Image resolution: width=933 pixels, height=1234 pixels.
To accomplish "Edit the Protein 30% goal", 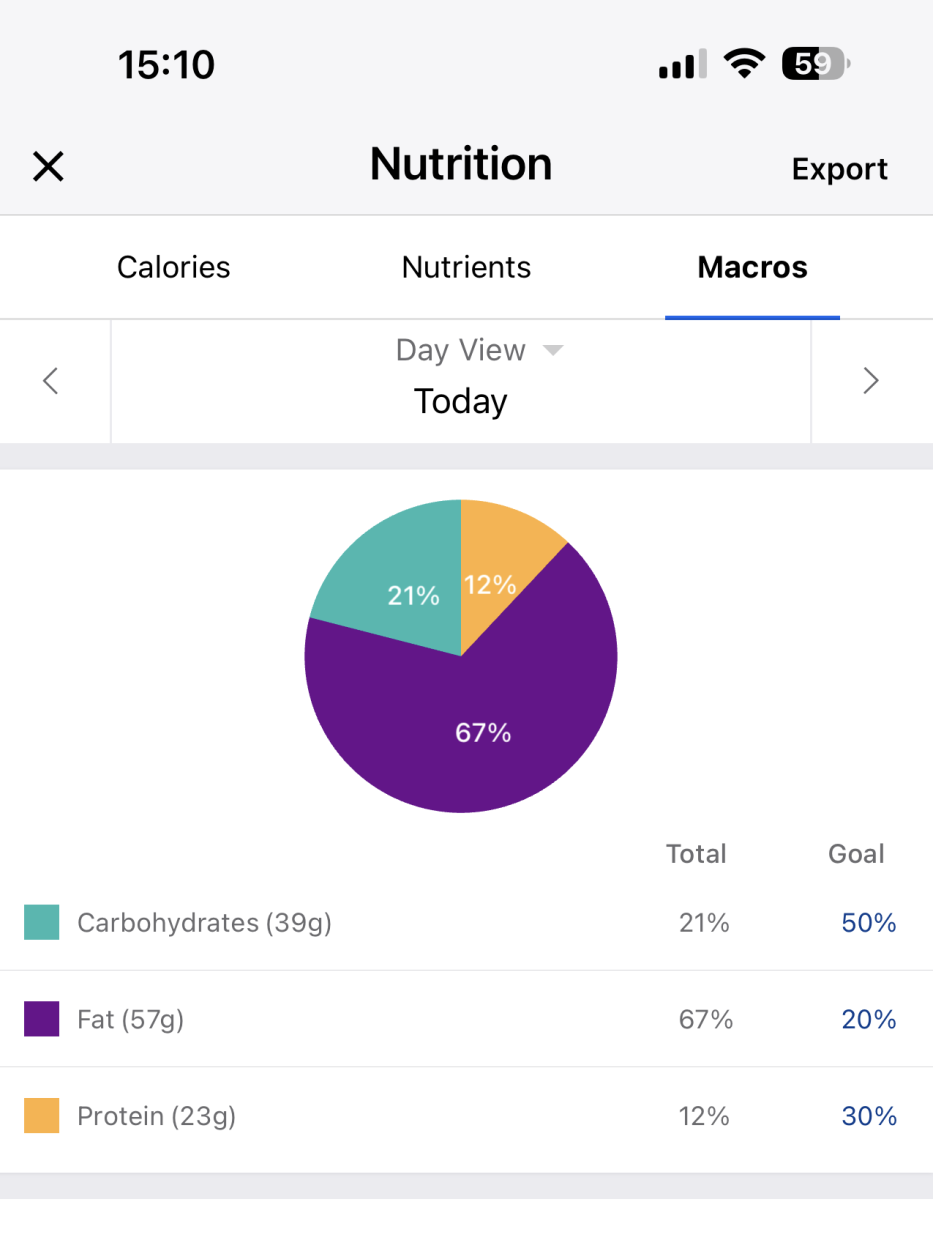I will pos(868,1116).
